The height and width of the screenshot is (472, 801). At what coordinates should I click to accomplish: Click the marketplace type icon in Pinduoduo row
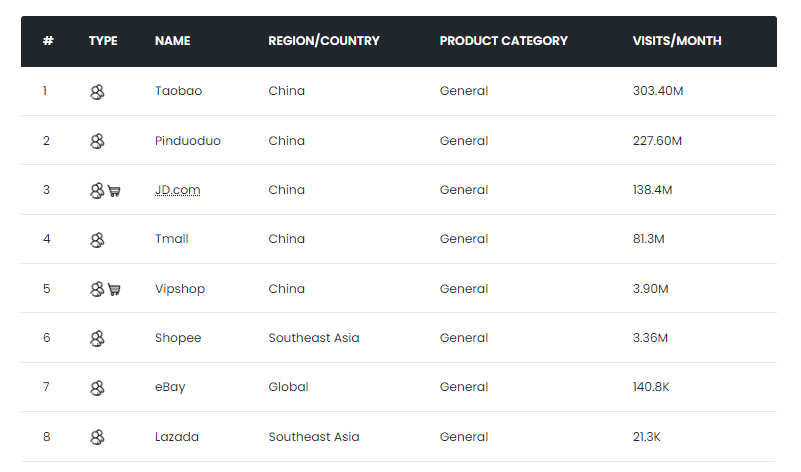pyautogui.click(x=97, y=141)
